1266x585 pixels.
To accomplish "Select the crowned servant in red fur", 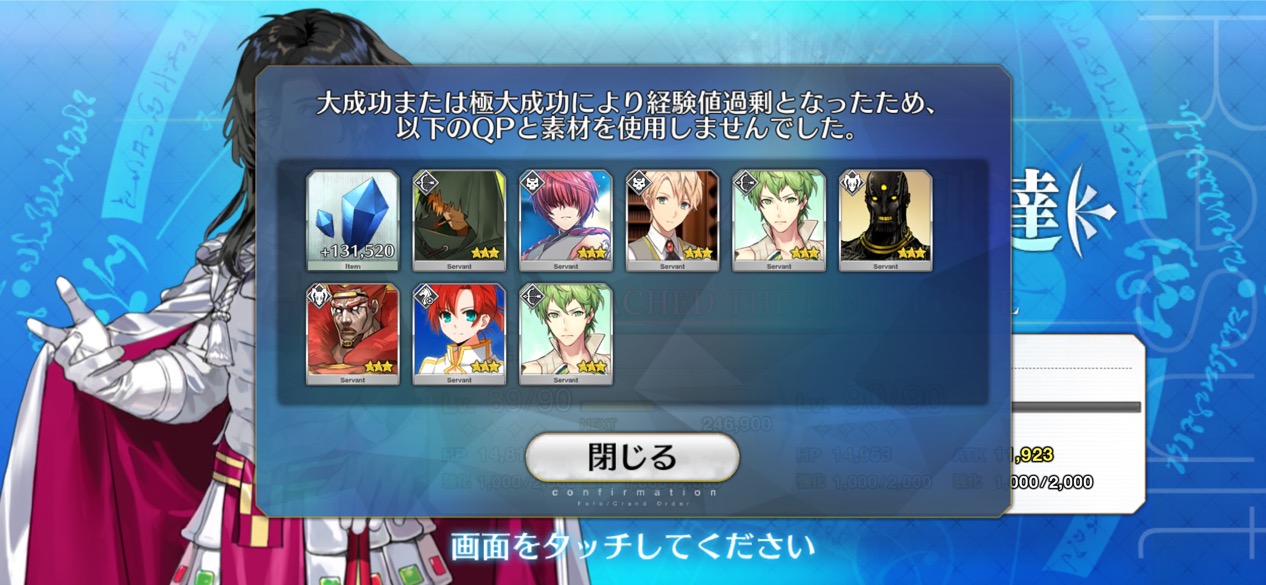I will point(353,334).
